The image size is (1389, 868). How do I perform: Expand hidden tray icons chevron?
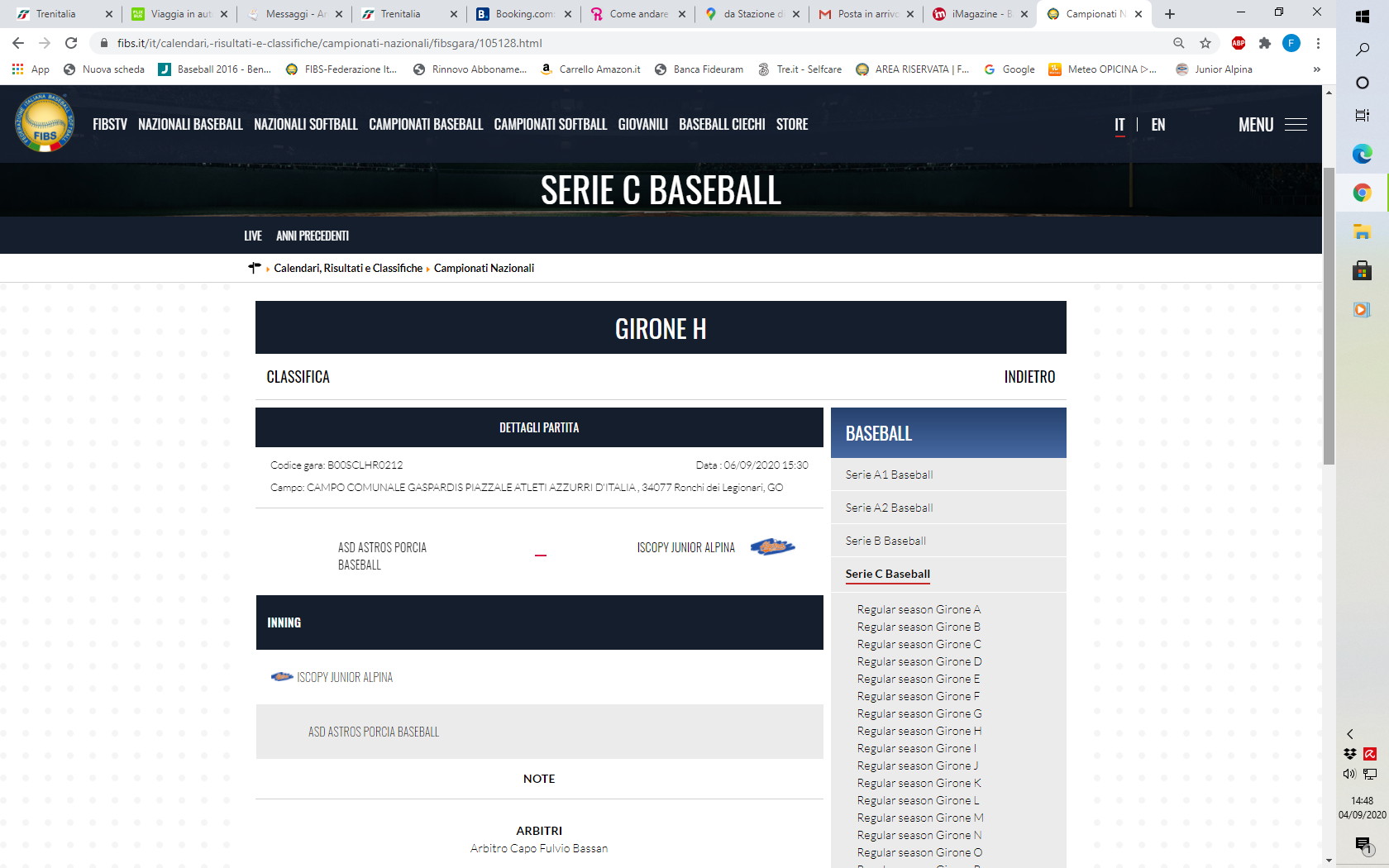pos(1350,734)
